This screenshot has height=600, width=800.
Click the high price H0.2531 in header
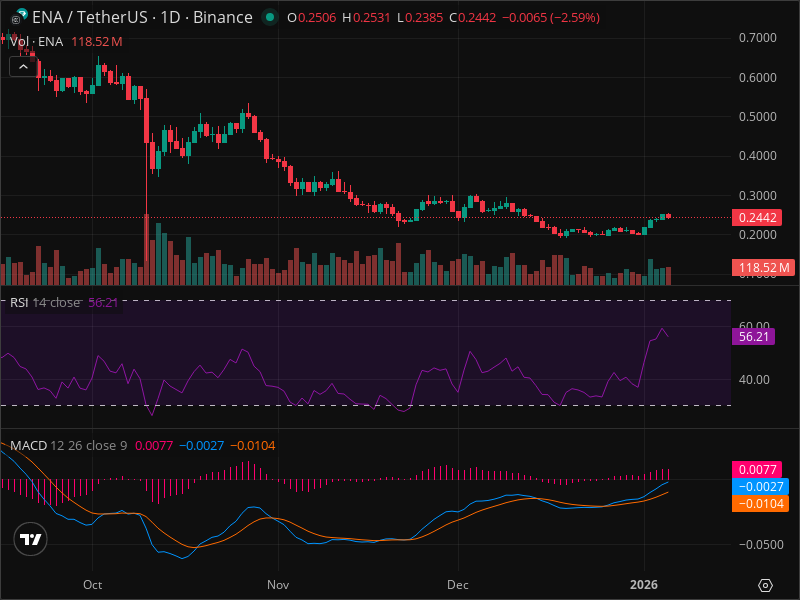coord(366,18)
